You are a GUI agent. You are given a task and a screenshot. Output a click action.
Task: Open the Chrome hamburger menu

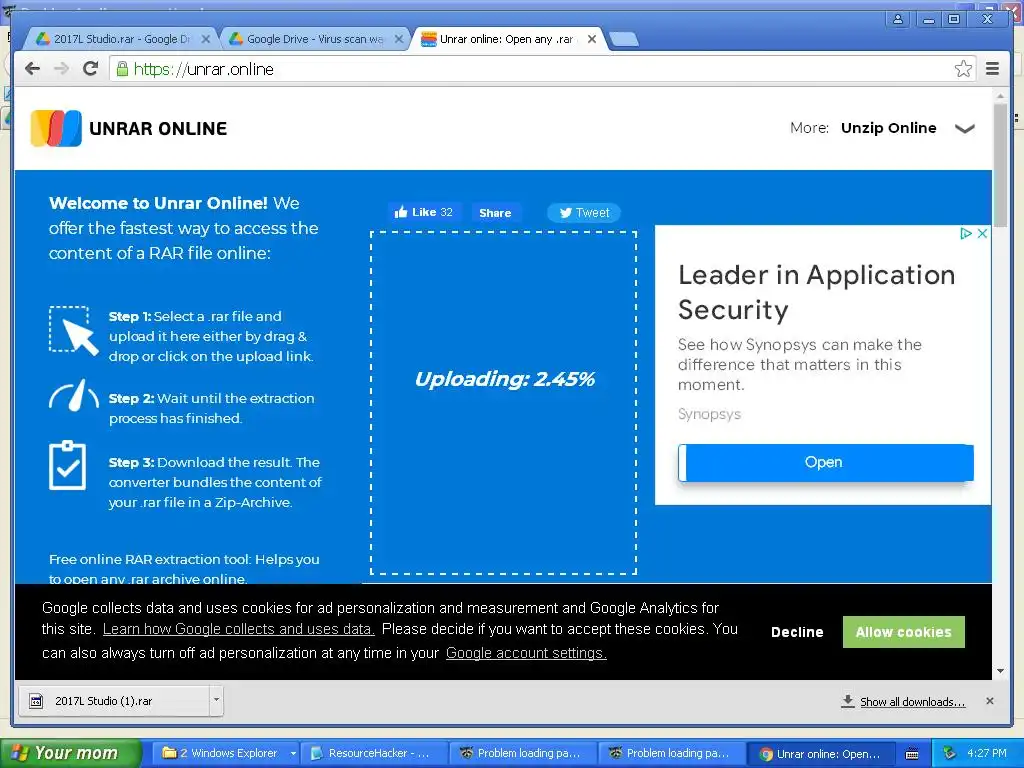tap(992, 69)
